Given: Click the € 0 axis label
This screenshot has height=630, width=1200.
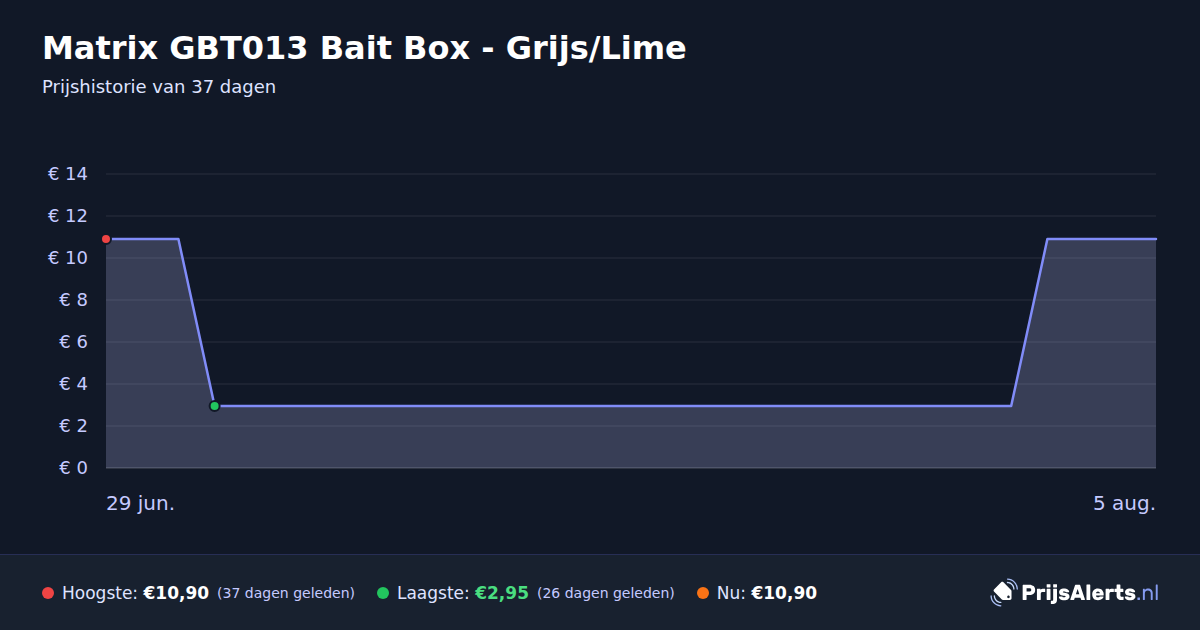Looking at the screenshot, I should point(74,468).
